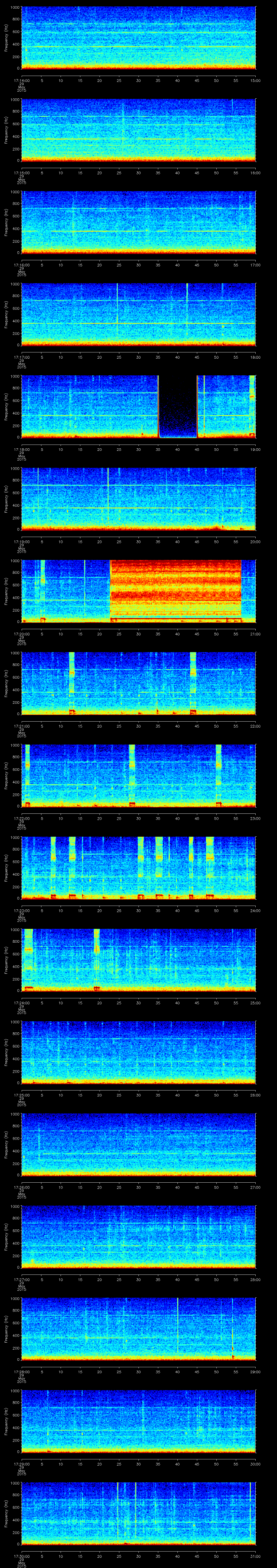Click the 17:17:00 start time label
Screen dimensions: 277x1568
[x=21, y=357]
